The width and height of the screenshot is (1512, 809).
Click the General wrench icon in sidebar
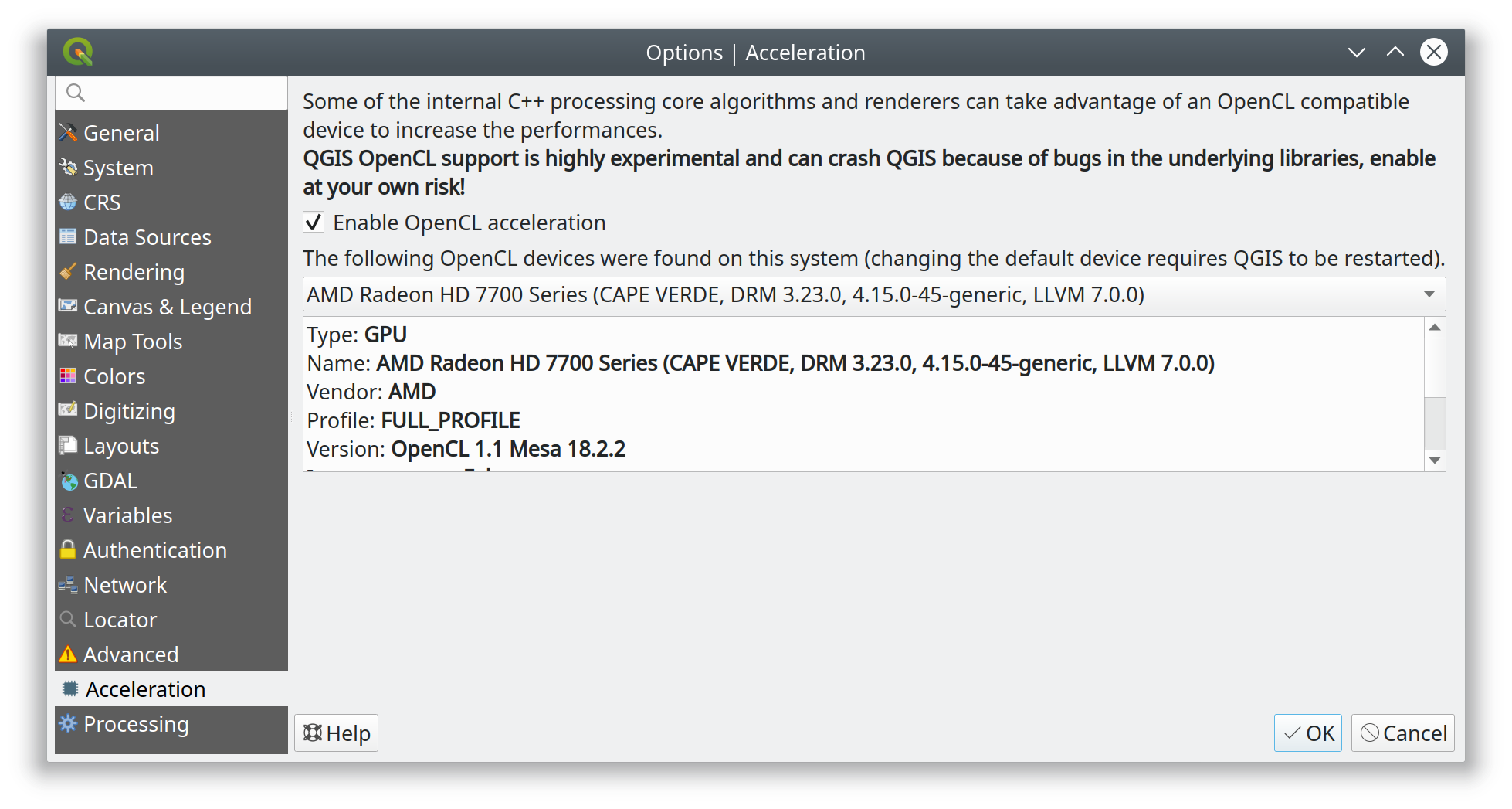point(68,133)
